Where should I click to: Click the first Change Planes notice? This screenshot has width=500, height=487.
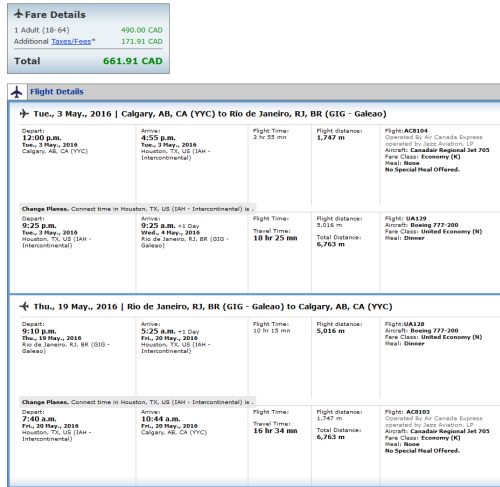(x=137, y=209)
